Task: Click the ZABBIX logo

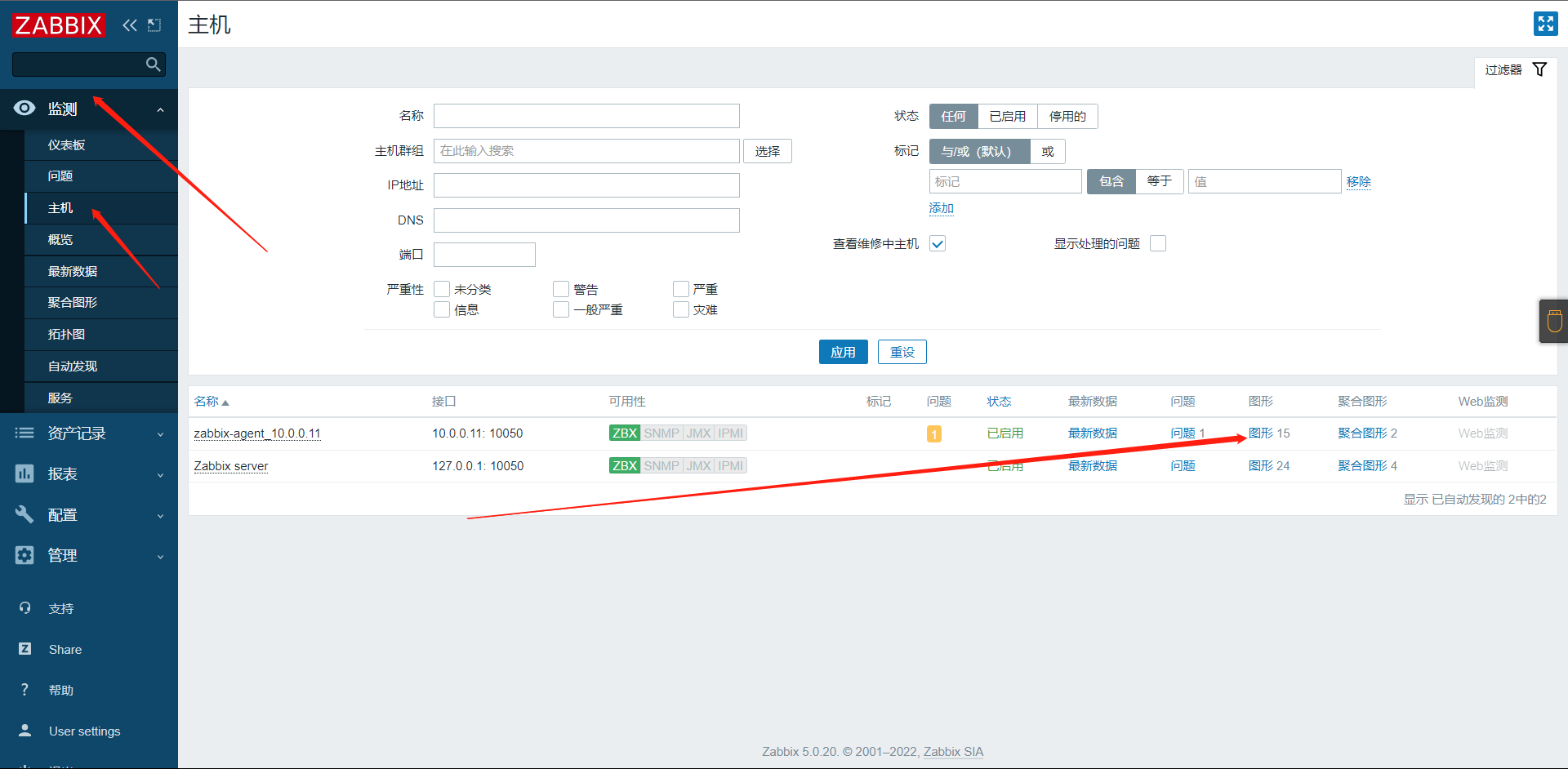Action: tap(59, 25)
